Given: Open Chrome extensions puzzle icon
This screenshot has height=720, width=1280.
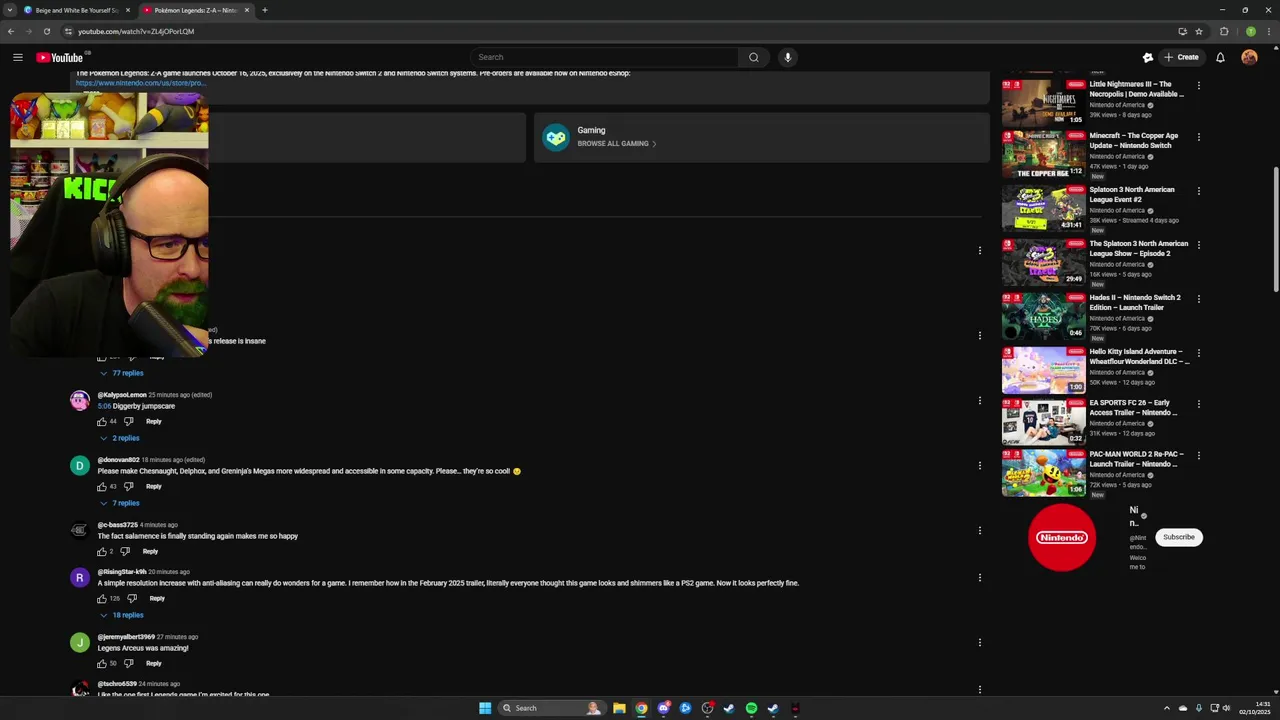Looking at the screenshot, I should (1224, 31).
